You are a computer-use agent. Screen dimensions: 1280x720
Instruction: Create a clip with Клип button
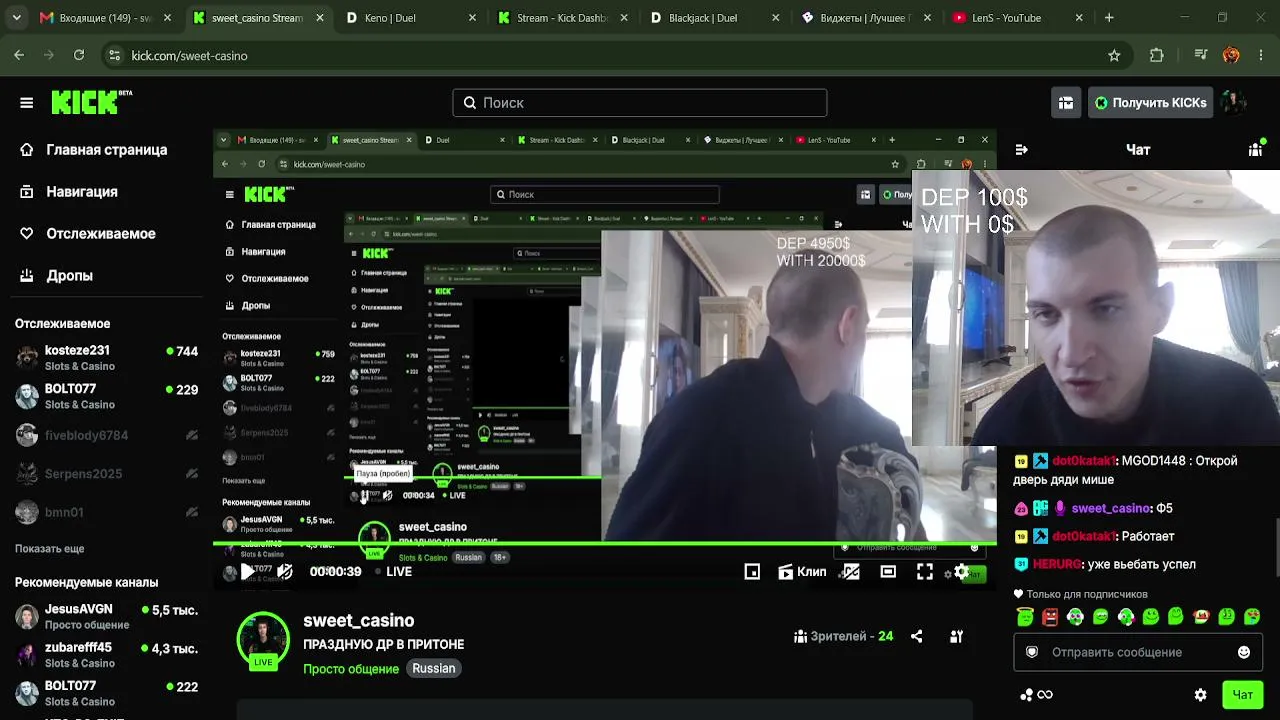803,572
